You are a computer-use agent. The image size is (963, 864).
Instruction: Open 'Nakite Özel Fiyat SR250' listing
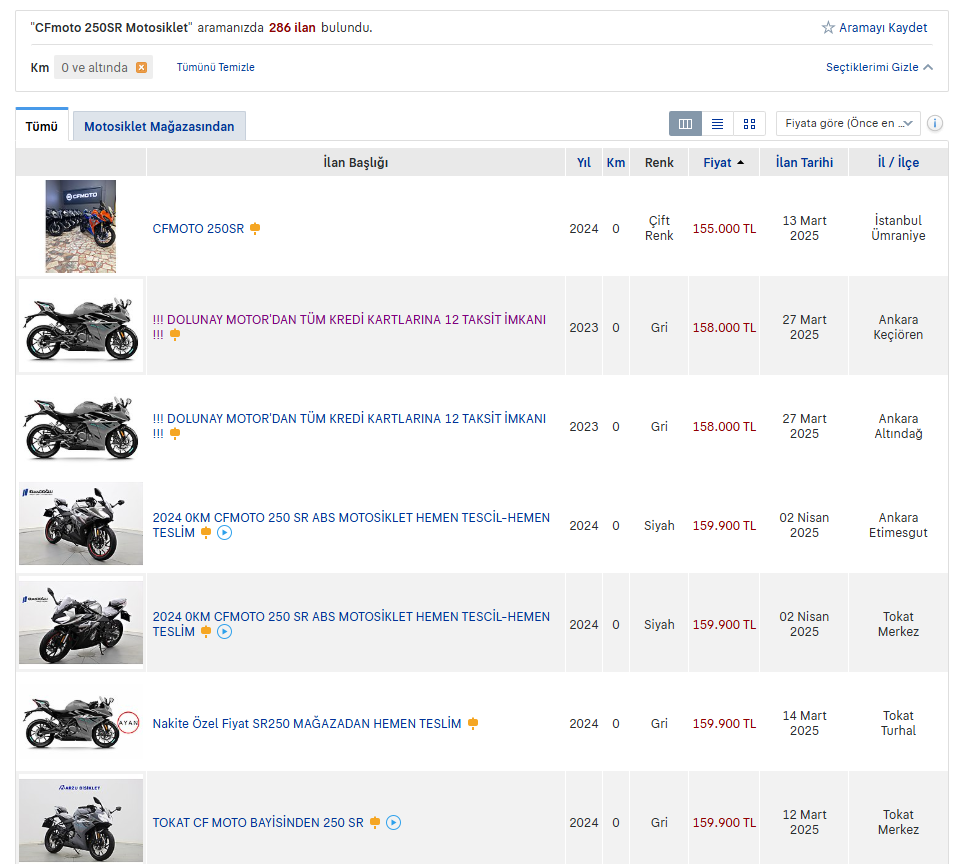pos(306,723)
